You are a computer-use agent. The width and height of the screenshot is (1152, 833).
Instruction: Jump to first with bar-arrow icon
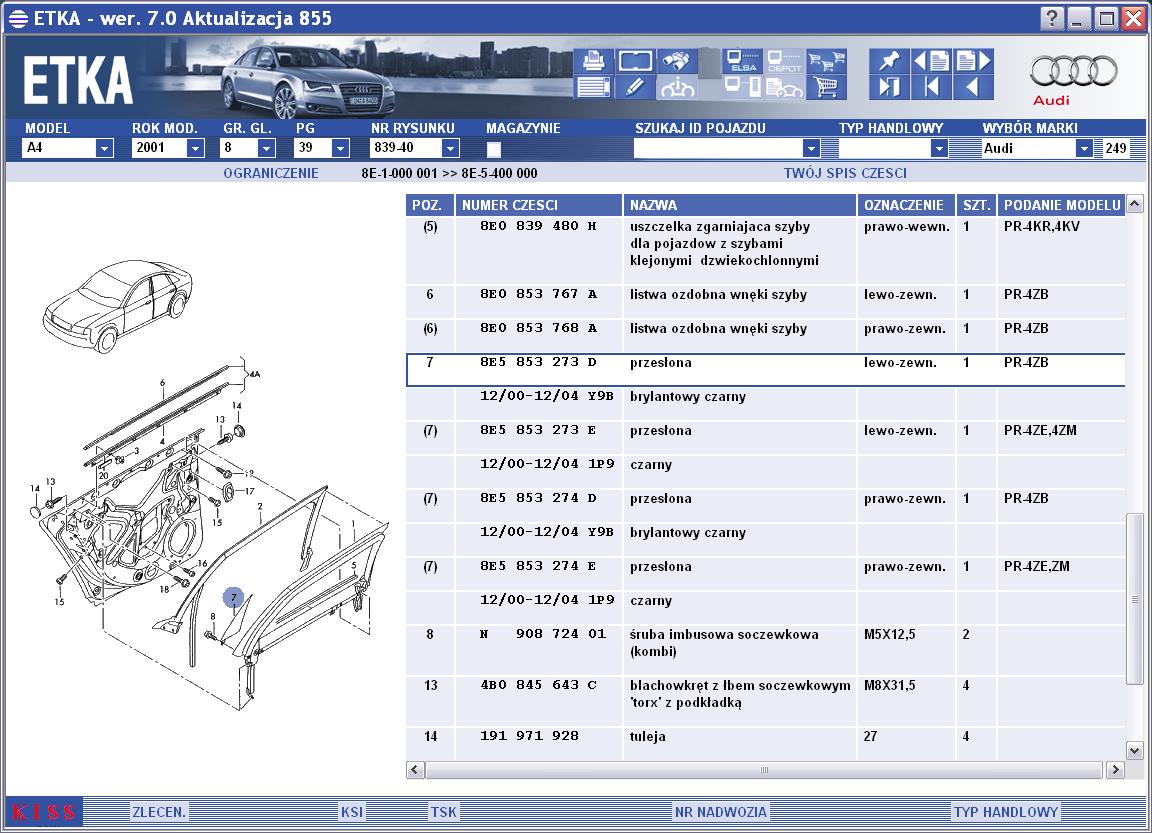tap(931, 87)
